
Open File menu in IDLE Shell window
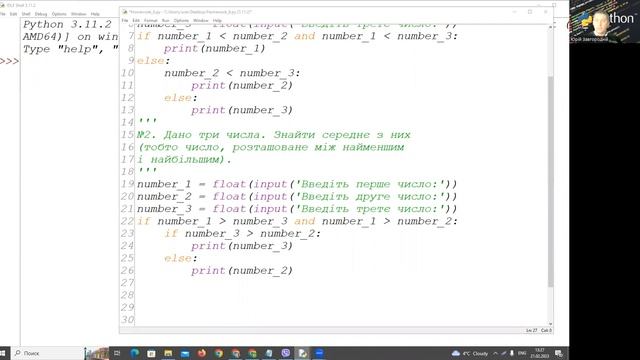[x=2, y=14]
